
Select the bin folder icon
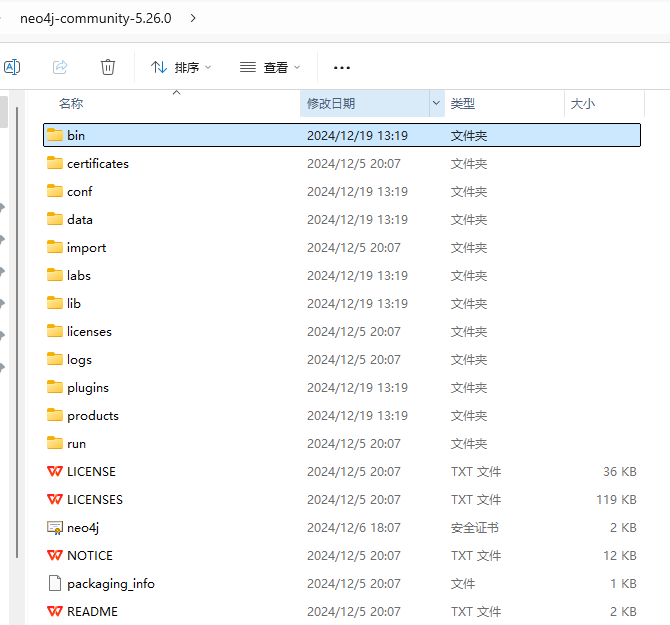[55, 135]
